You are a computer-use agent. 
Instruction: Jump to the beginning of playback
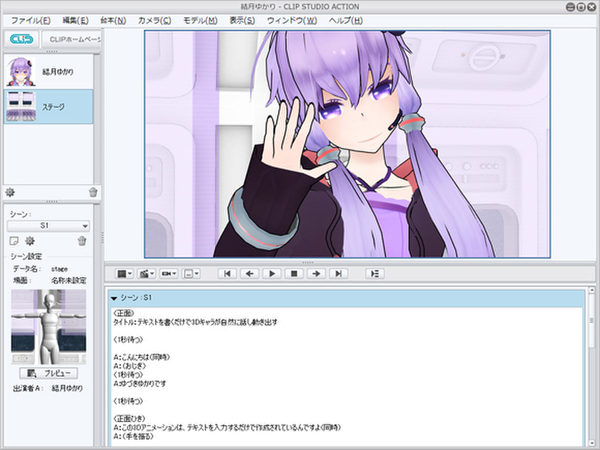227,274
